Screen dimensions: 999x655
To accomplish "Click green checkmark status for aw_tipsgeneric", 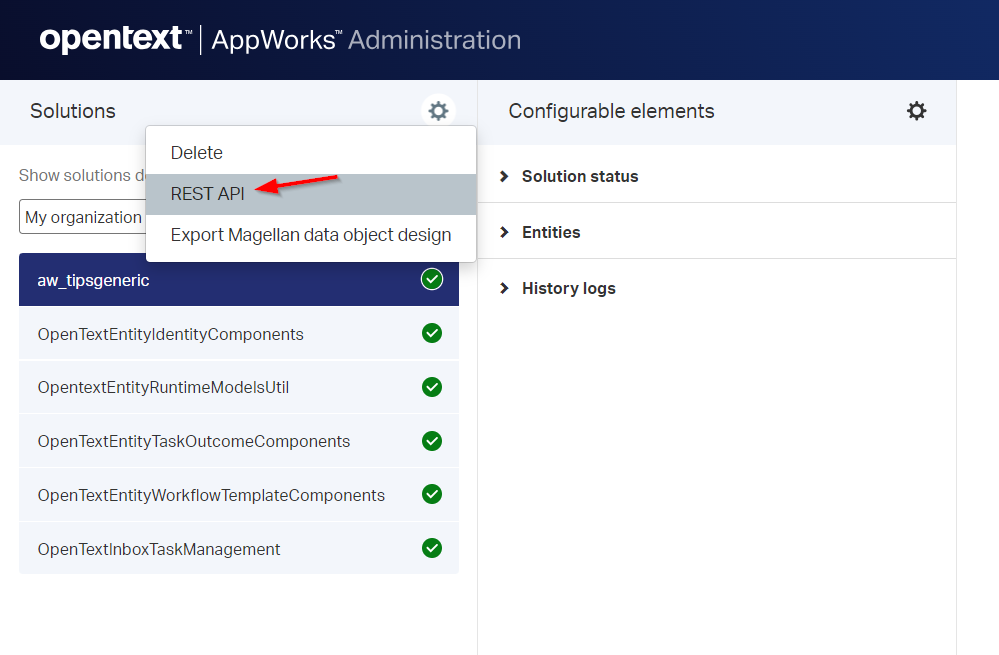I will (x=432, y=280).
